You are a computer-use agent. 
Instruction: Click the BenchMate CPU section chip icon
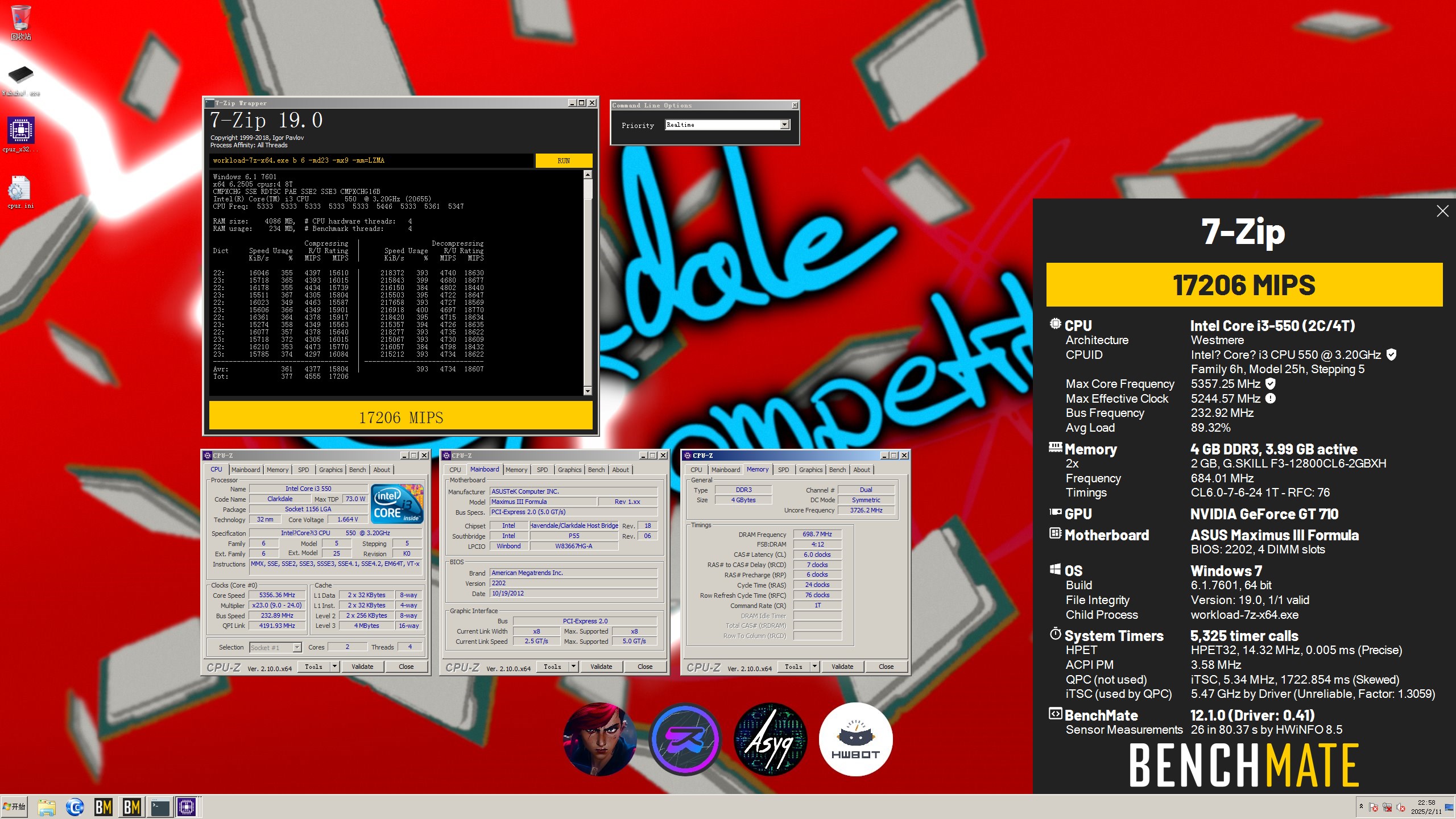pyautogui.click(x=1056, y=324)
